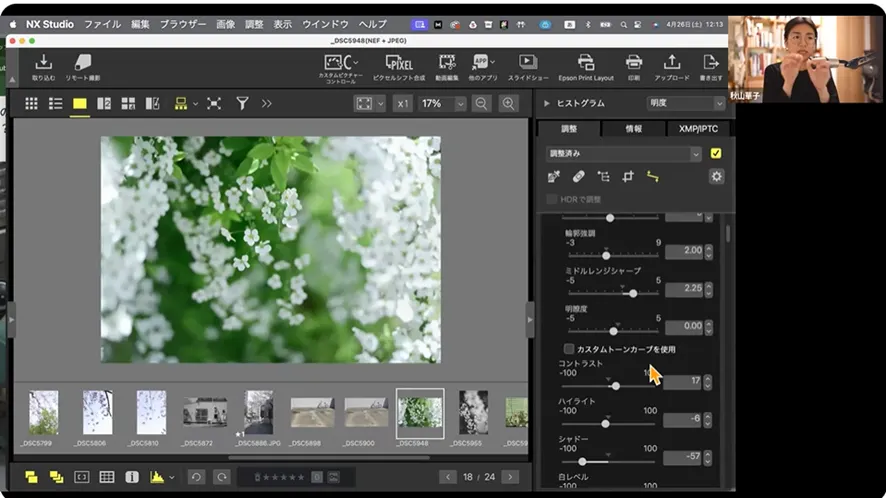Open the histogram channel (明度) dropdown
Screen dimensions: 886x498
pos(685,103)
